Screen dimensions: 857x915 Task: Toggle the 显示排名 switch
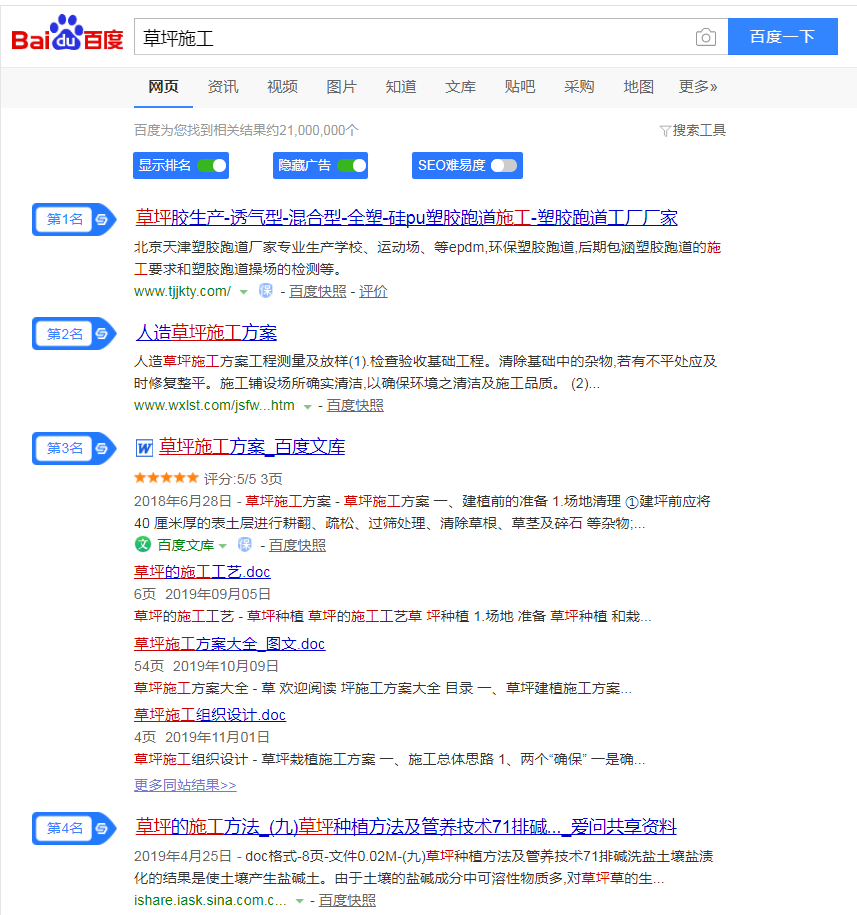[x=212, y=166]
